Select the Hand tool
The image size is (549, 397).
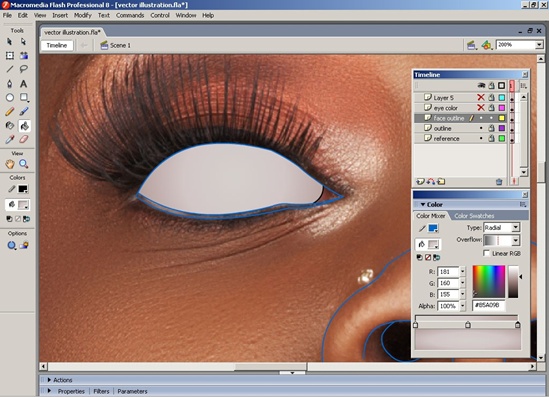[x=10, y=164]
